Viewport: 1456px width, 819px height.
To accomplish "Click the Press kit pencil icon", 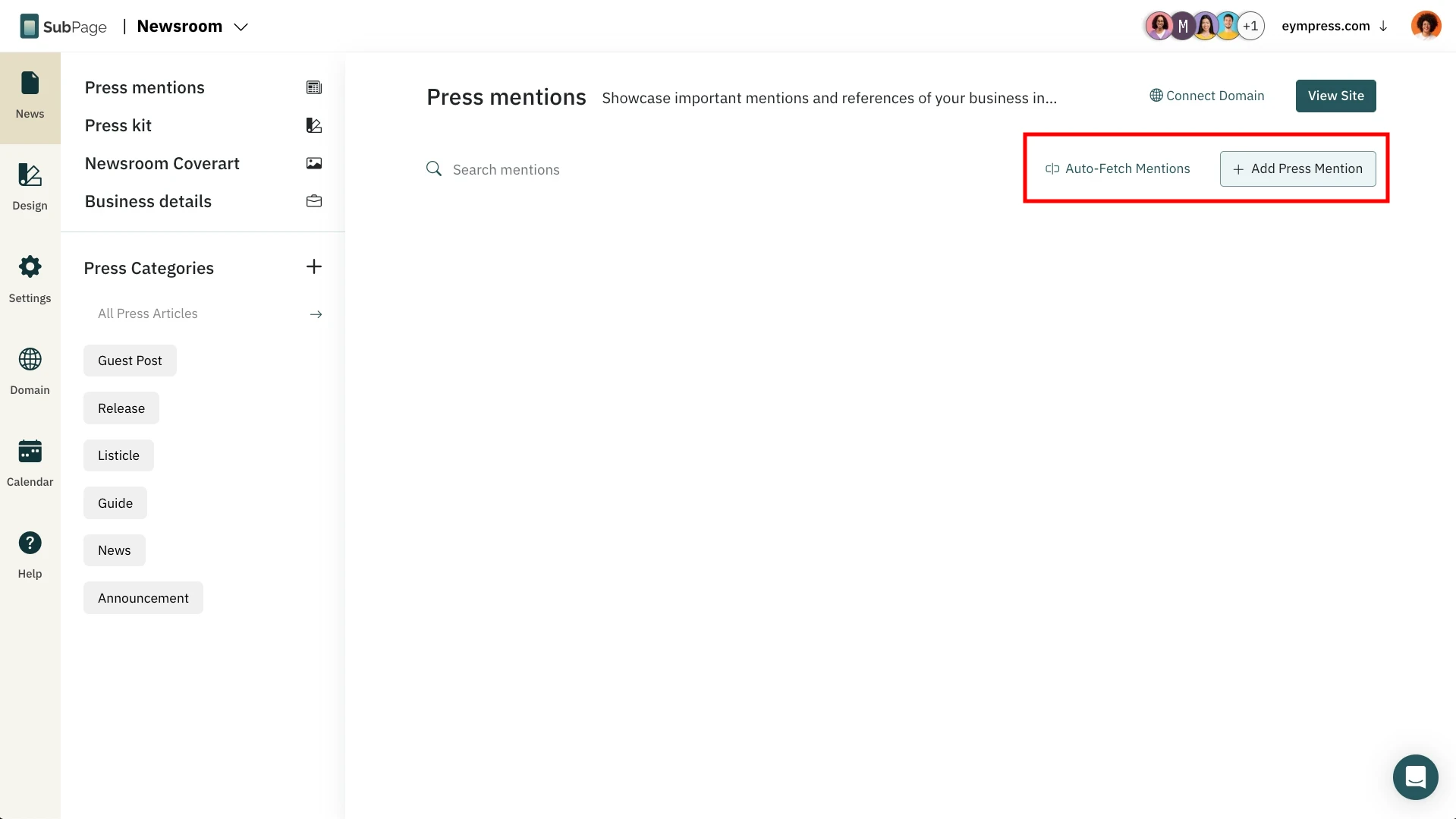I will [x=314, y=125].
